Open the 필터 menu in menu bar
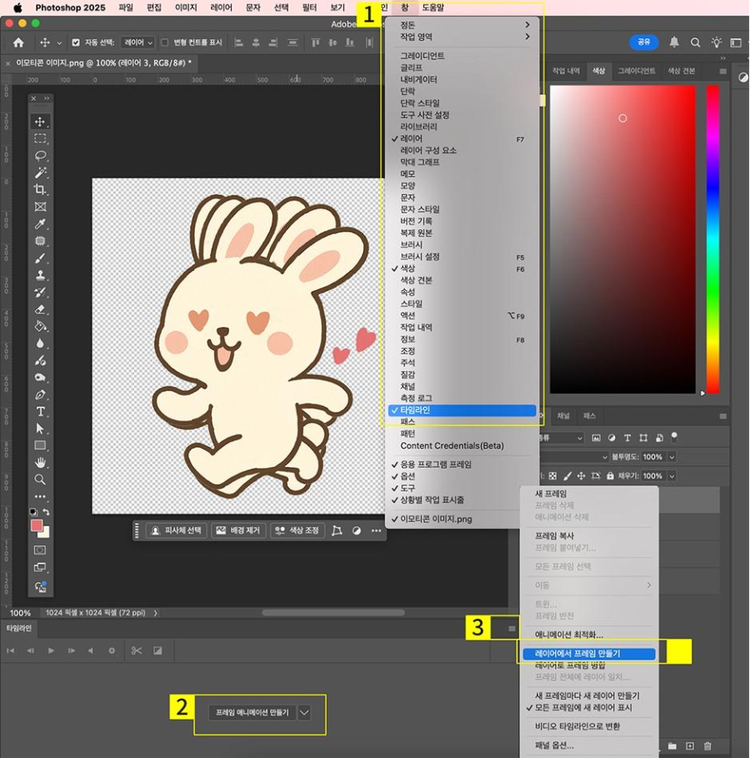This screenshot has width=750, height=758. click(309, 7)
